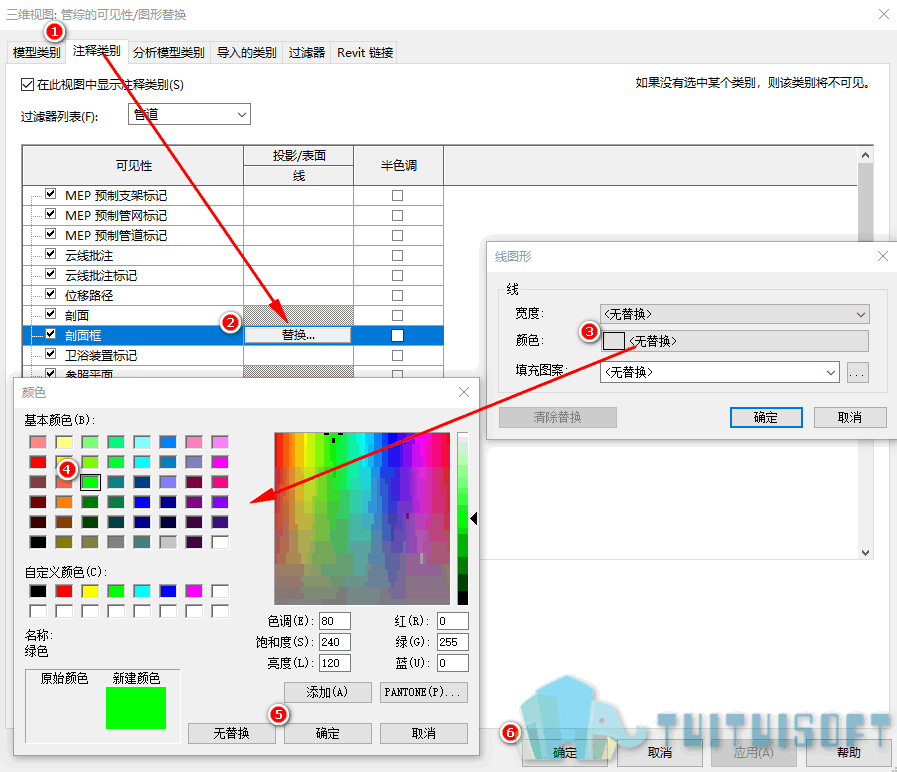The width and height of the screenshot is (897, 772).
Task: Open the 宽度 dropdown in 线图形
Action: (x=735, y=314)
